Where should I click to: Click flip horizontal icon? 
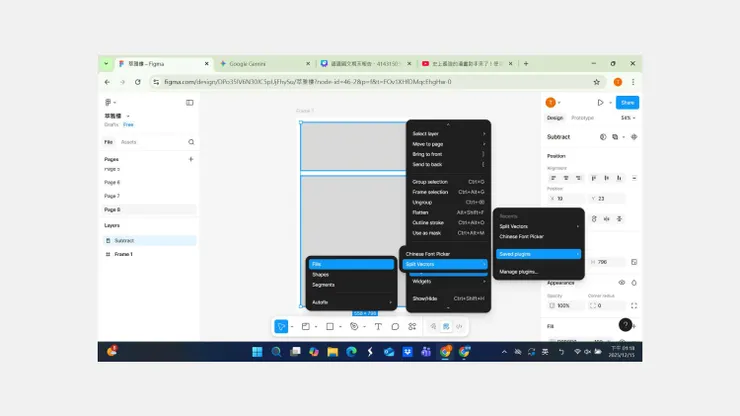coord(606,219)
